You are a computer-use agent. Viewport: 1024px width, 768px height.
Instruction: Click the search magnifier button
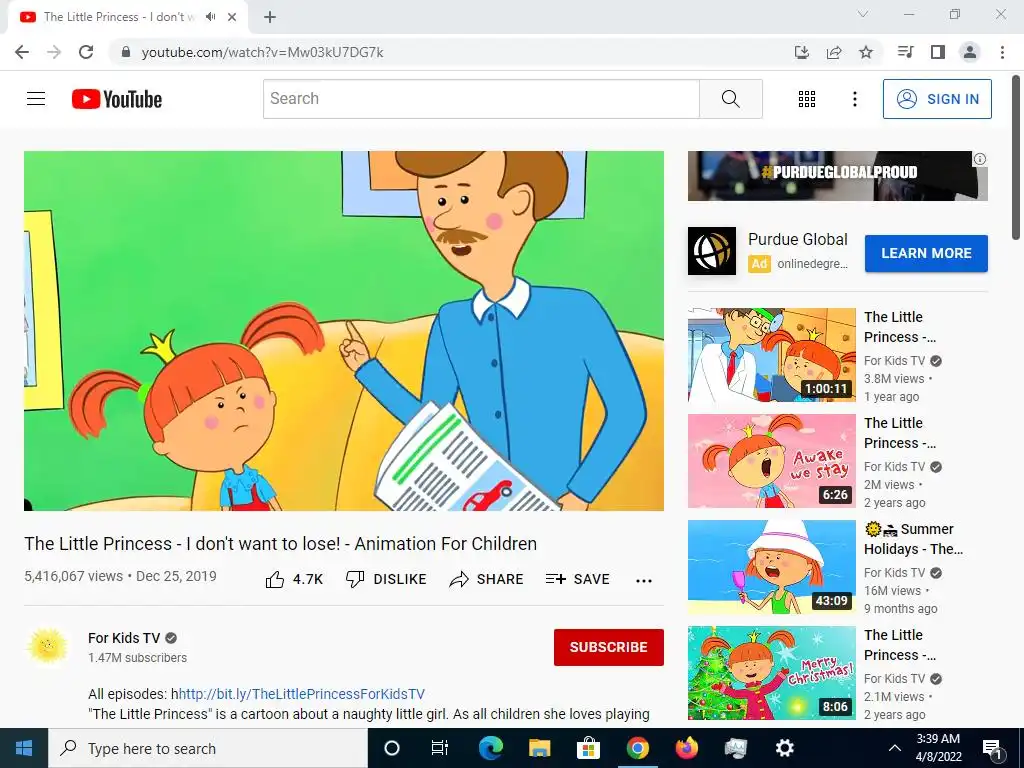coord(731,99)
